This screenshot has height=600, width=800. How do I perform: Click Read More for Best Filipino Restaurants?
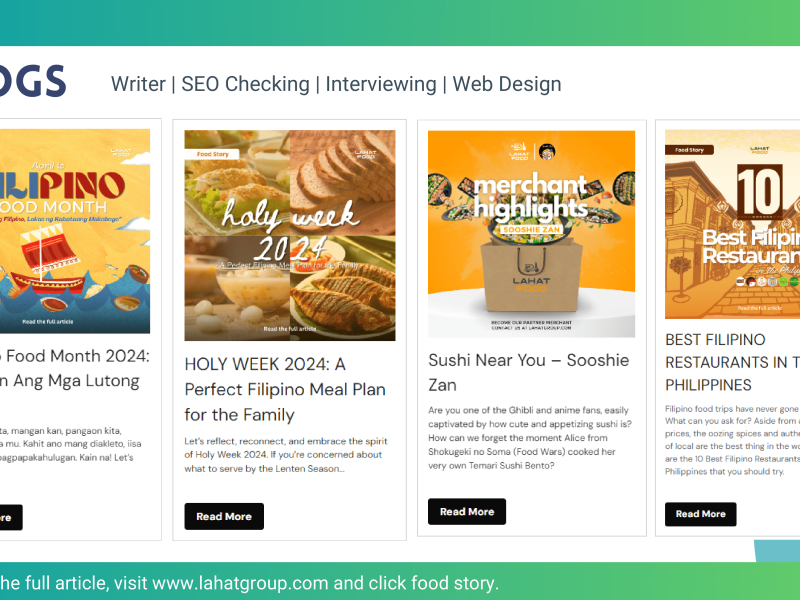pos(701,514)
